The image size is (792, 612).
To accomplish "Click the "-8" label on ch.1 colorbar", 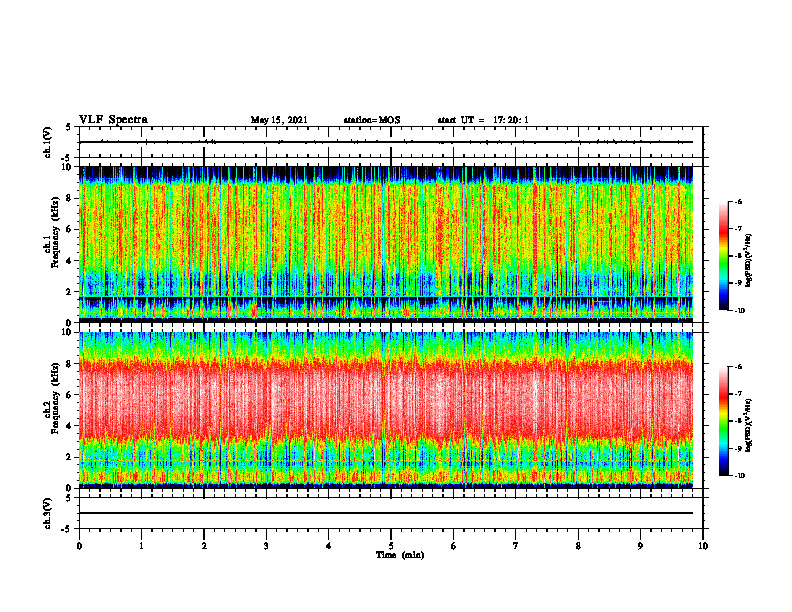I will [738, 256].
